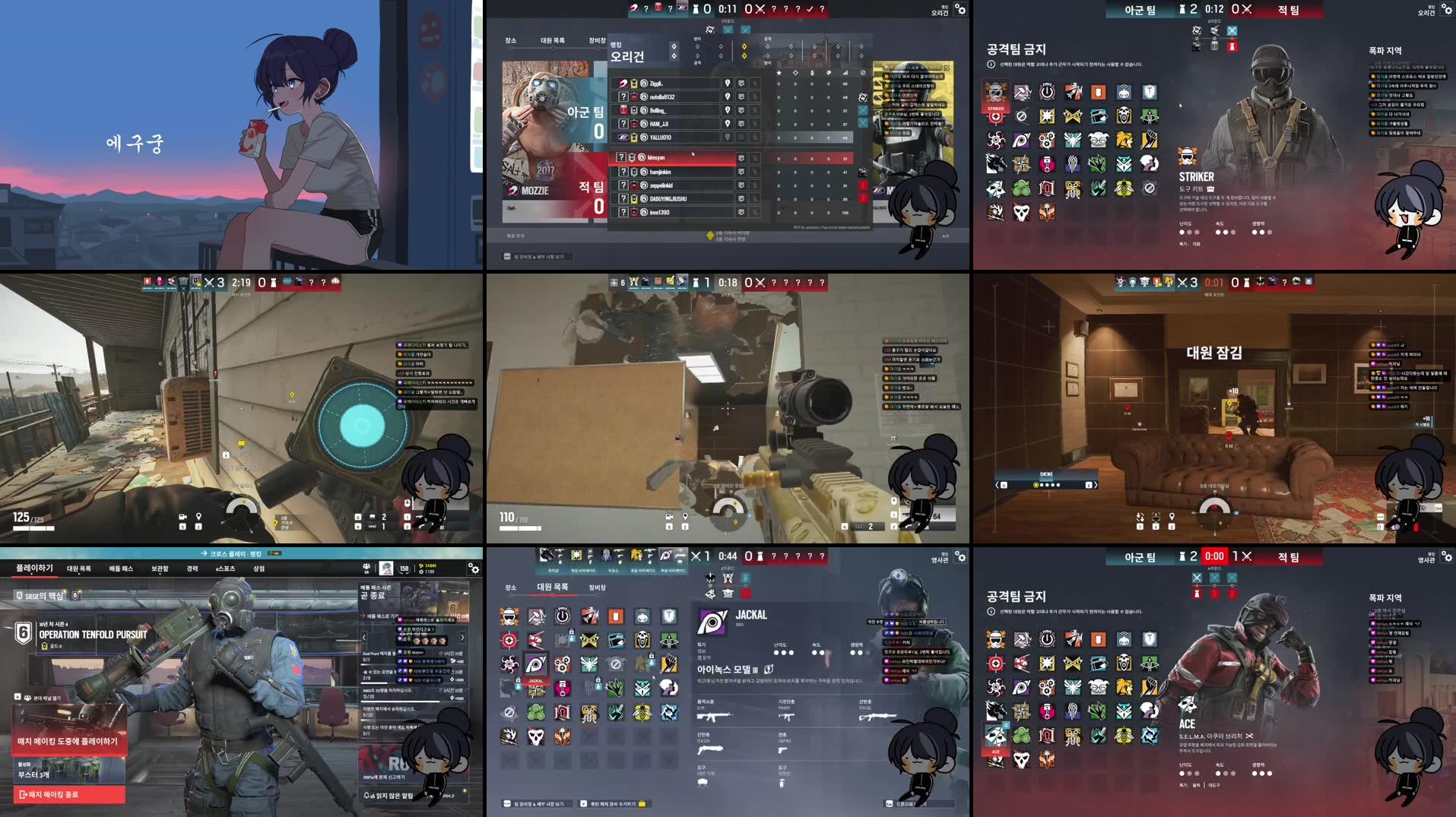Select the ITA12S shotgun icon in Jackal's loadout
Viewport: 1456px width, 817px height.
tap(709, 749)
